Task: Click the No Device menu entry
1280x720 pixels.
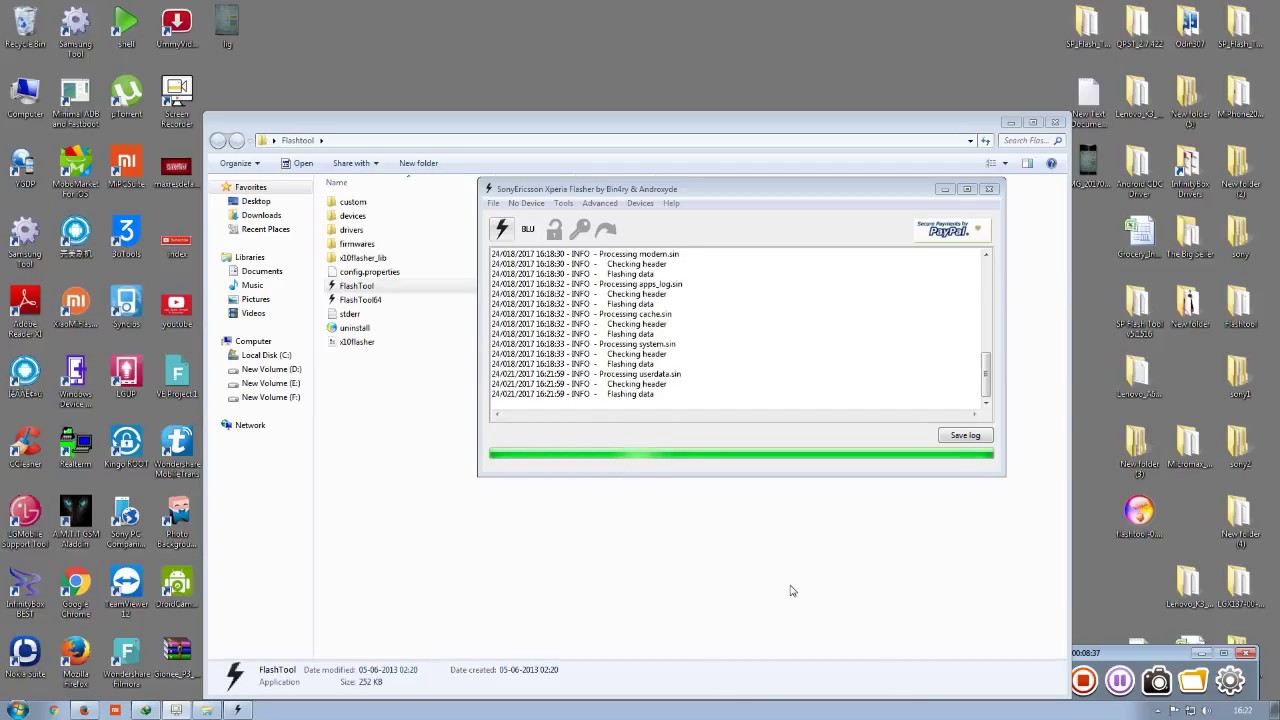Action: (526, 203)
